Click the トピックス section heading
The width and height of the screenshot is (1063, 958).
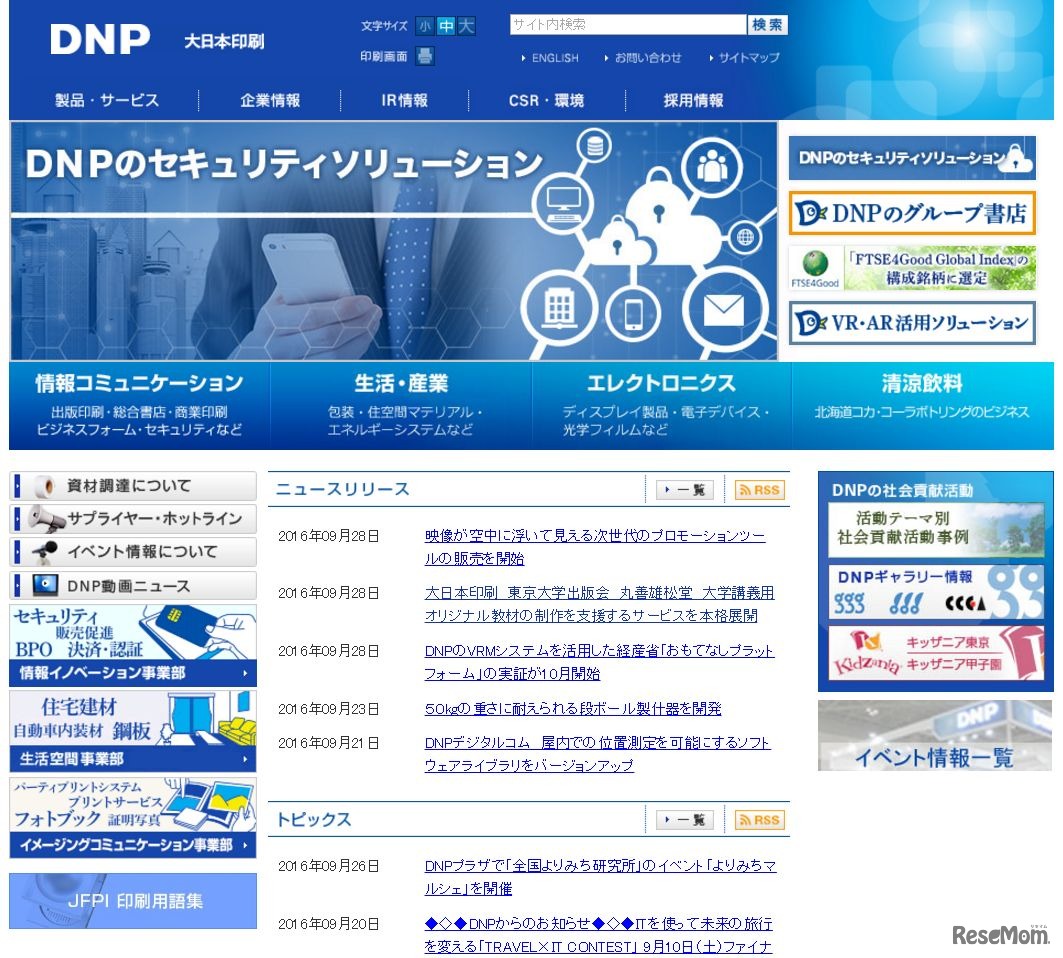pyautogui.click(x=314, y=820)
